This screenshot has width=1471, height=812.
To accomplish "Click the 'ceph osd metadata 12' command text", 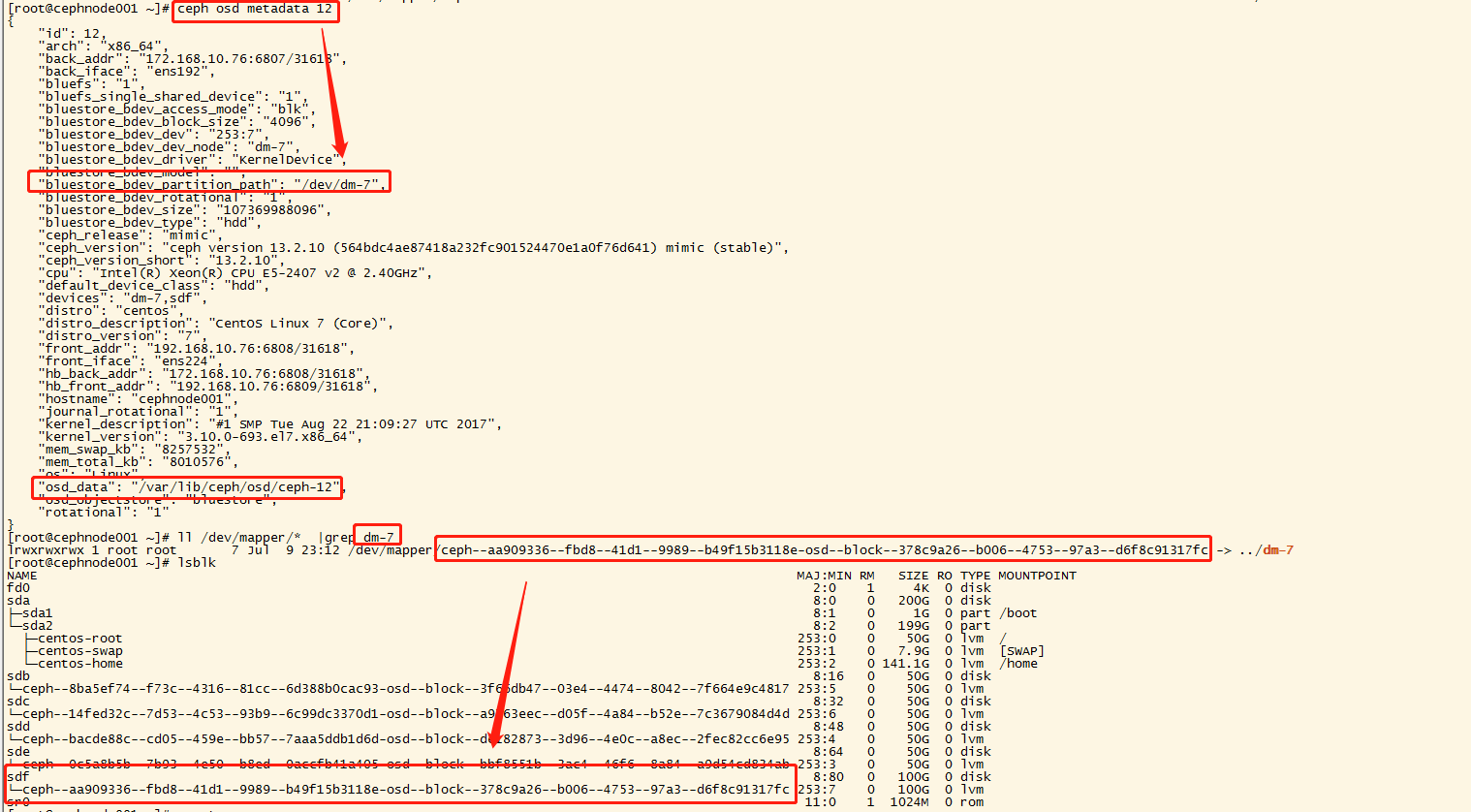I will pyautogui.click(x=255, y=9).
